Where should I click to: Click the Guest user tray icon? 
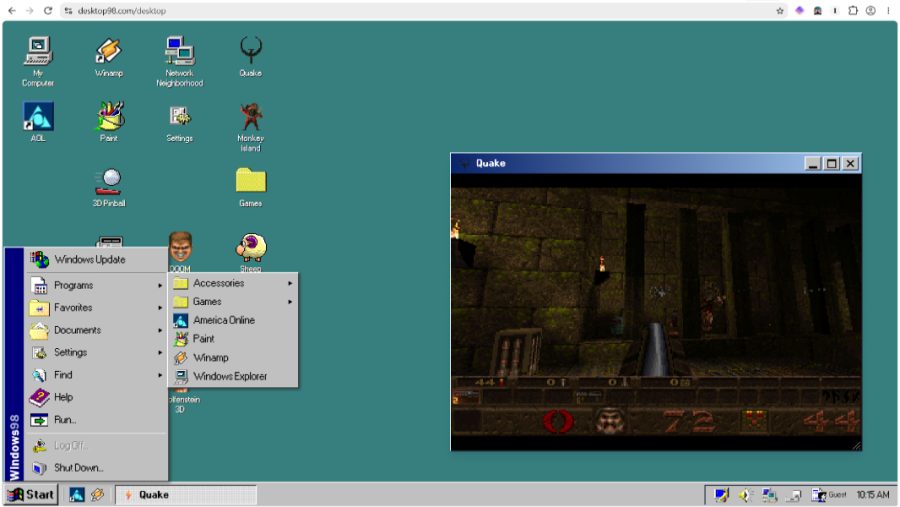pyautogui.click(x=829, y=495)
